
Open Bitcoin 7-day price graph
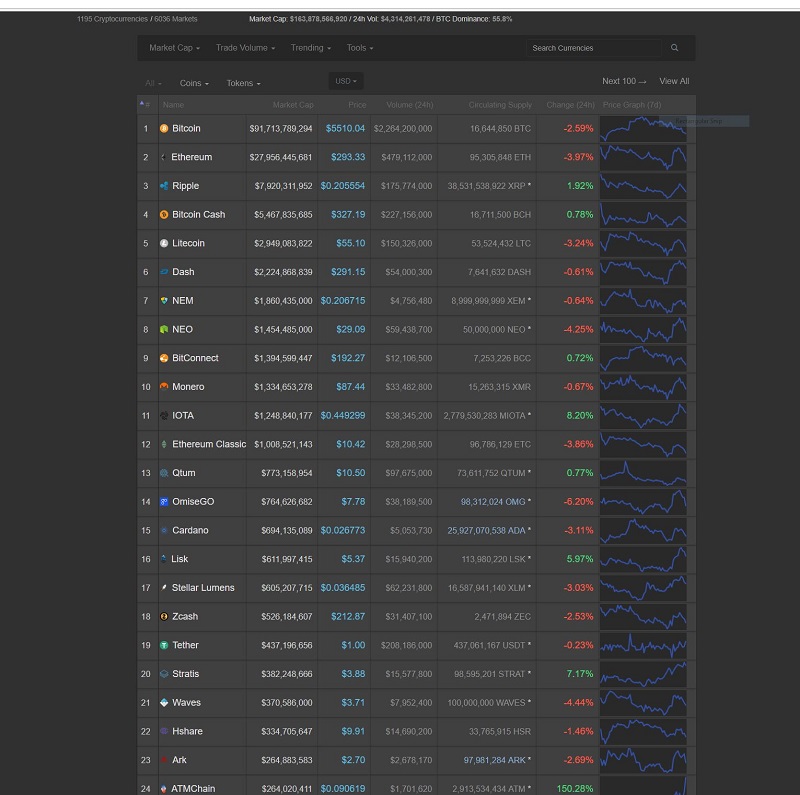[x=643, y=129]
